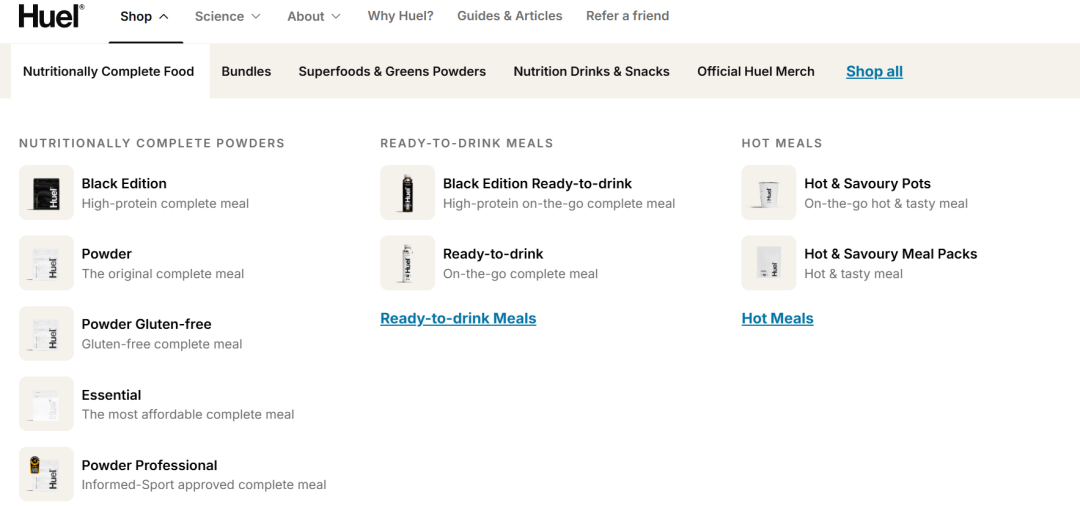Open the Science menu label

(x=219, y=17)
